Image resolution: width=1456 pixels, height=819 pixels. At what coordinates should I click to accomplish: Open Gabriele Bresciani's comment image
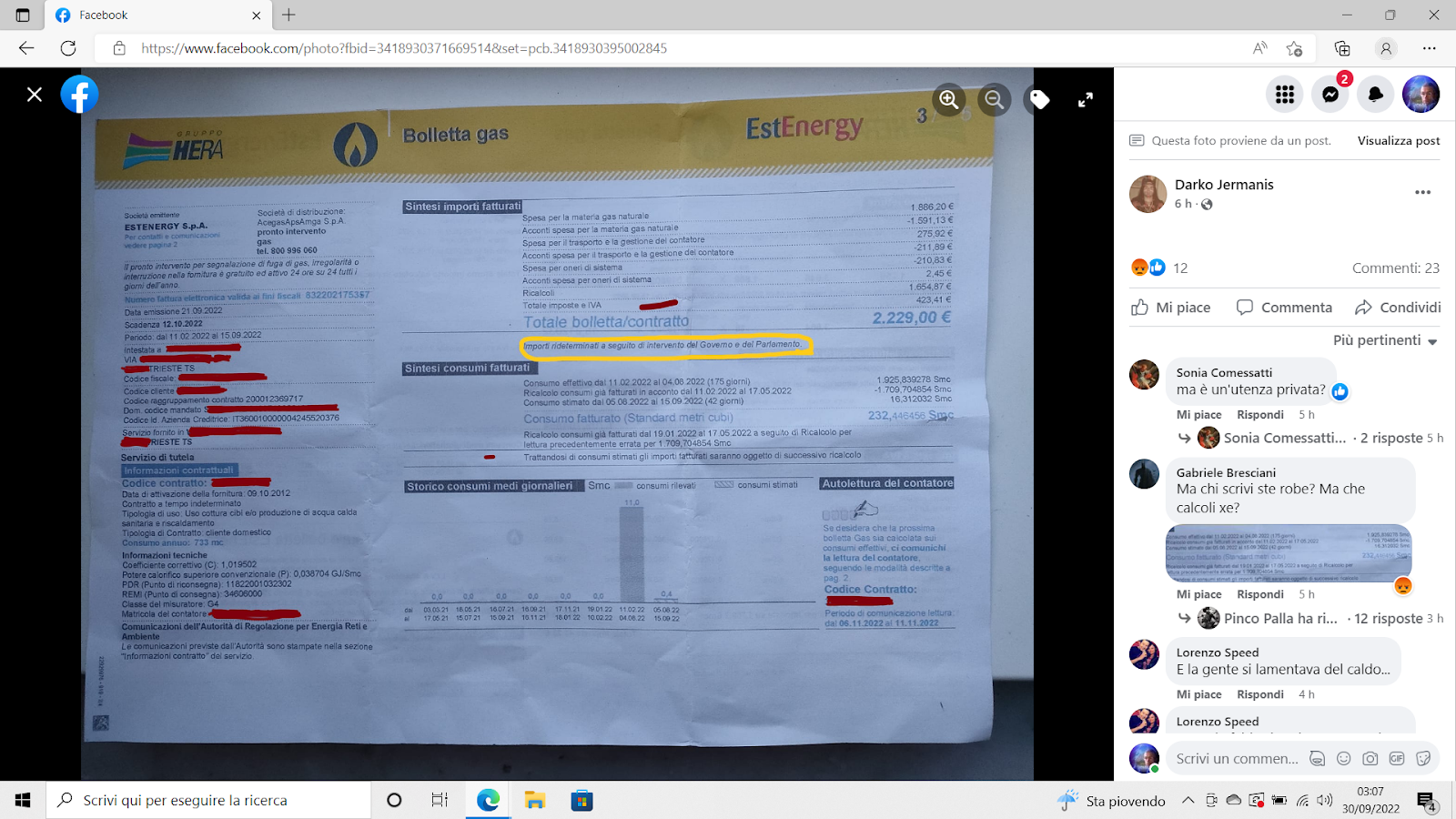(1289, 553)
